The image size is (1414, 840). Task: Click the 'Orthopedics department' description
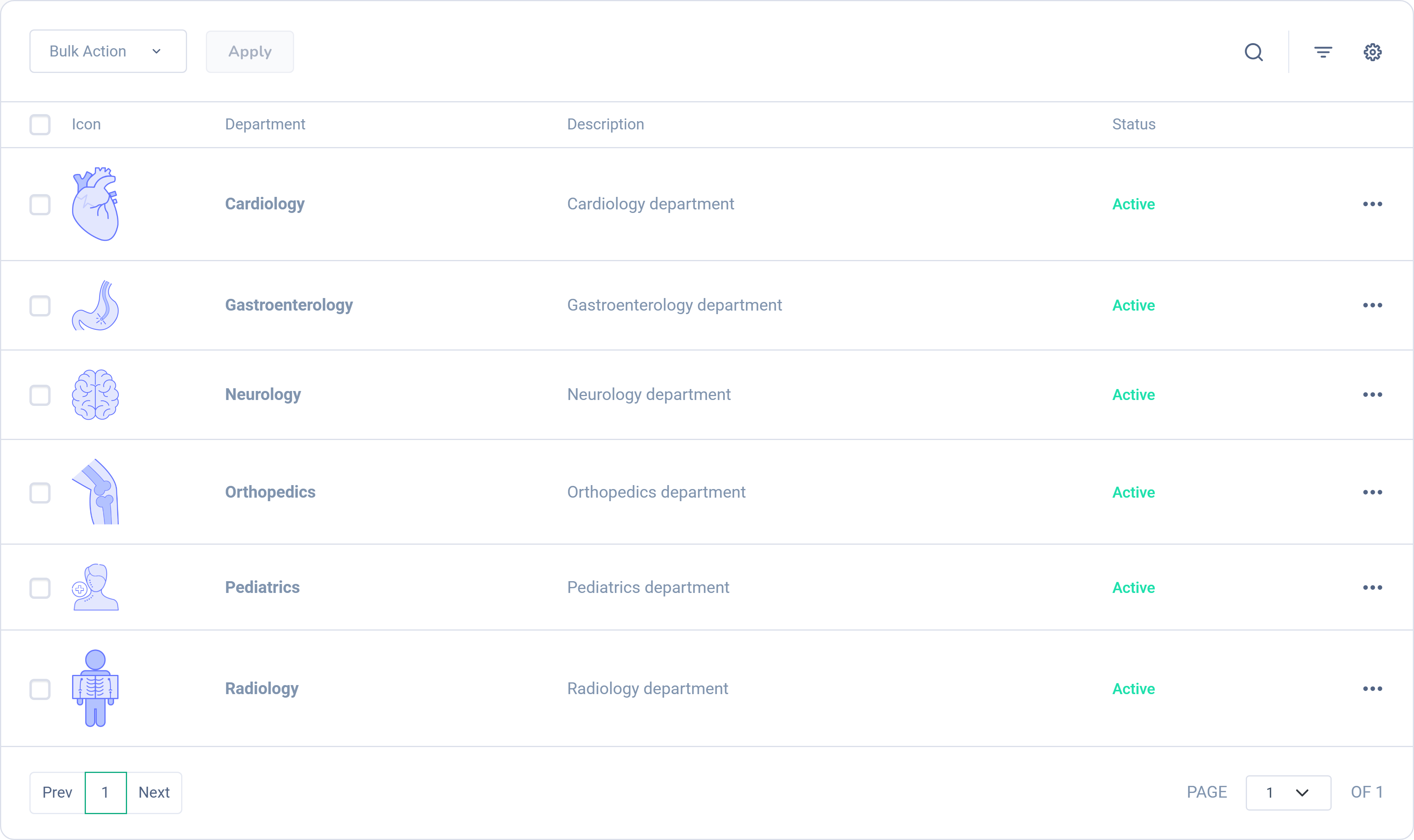coord(656,492)
